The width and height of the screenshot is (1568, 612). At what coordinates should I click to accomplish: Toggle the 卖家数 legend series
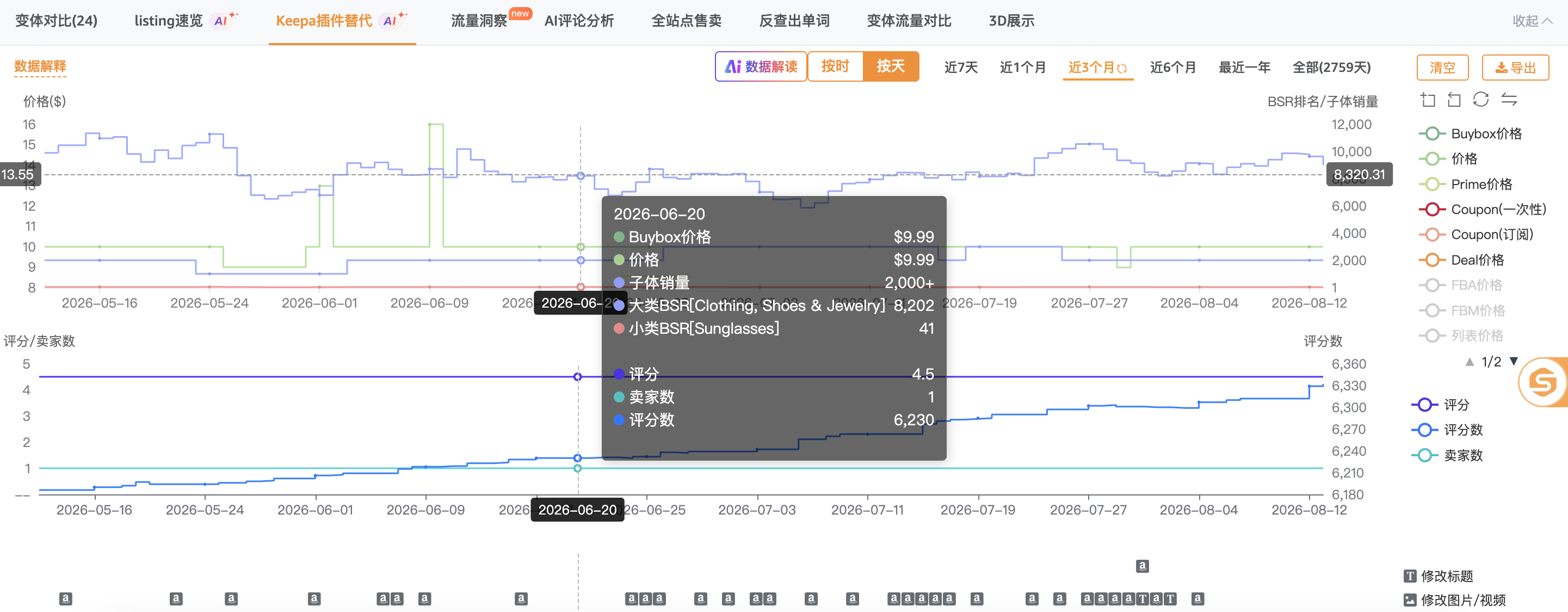point(1447,456)
